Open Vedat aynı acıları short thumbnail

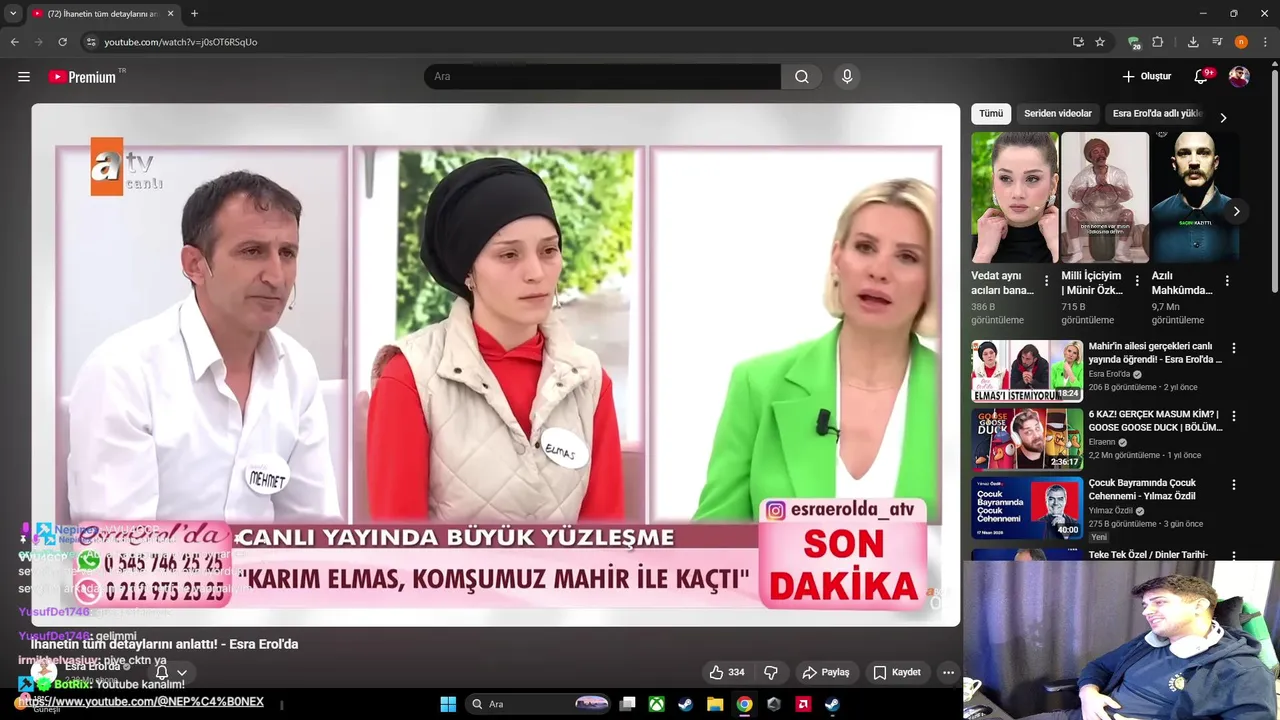1014,197
